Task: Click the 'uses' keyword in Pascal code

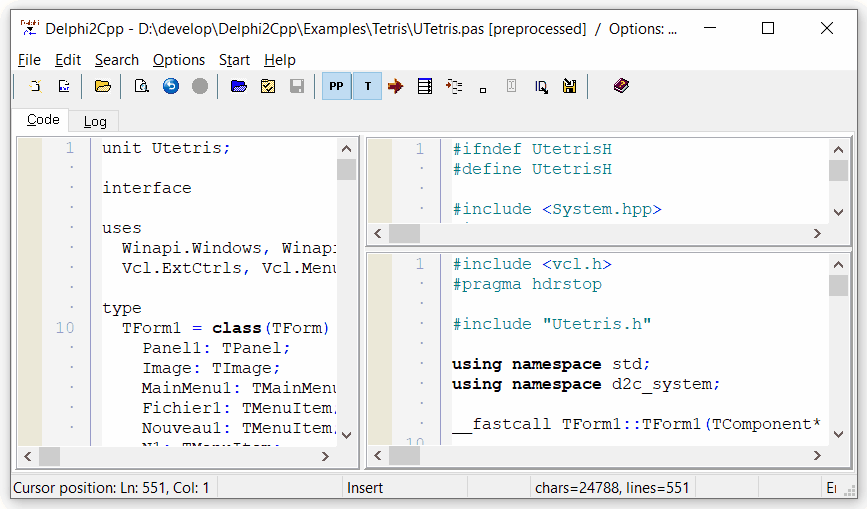Action: point(122,228)
